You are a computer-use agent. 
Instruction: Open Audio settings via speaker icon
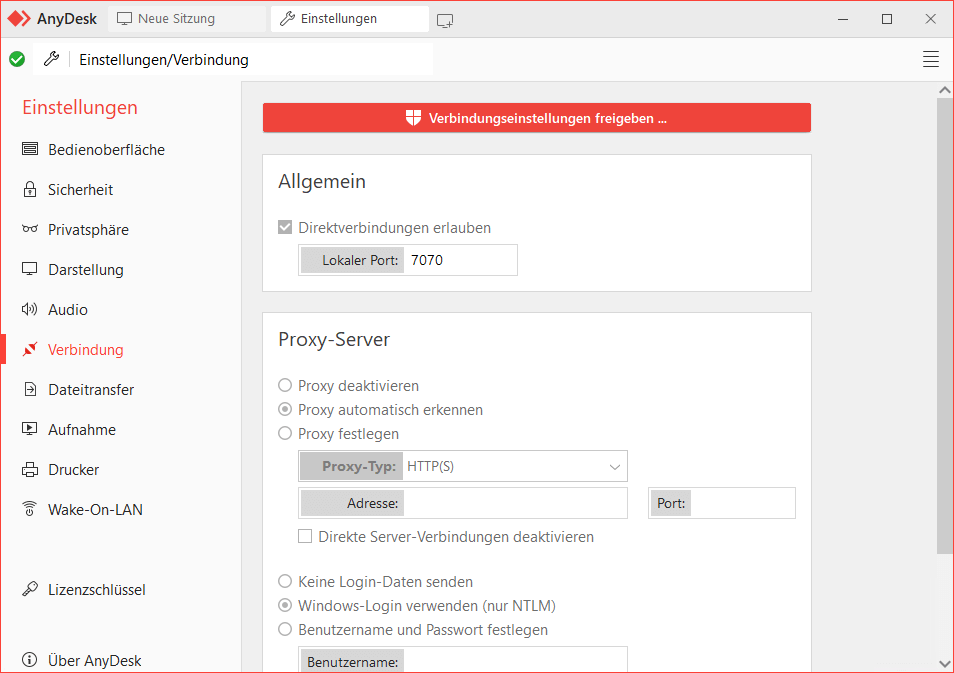coord(30,310)
